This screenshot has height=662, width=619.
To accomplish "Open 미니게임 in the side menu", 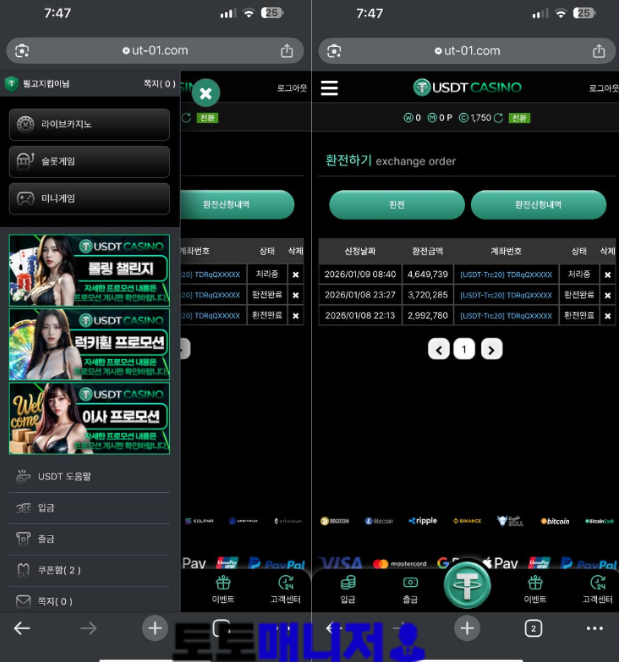I will (x=89, y=198).
